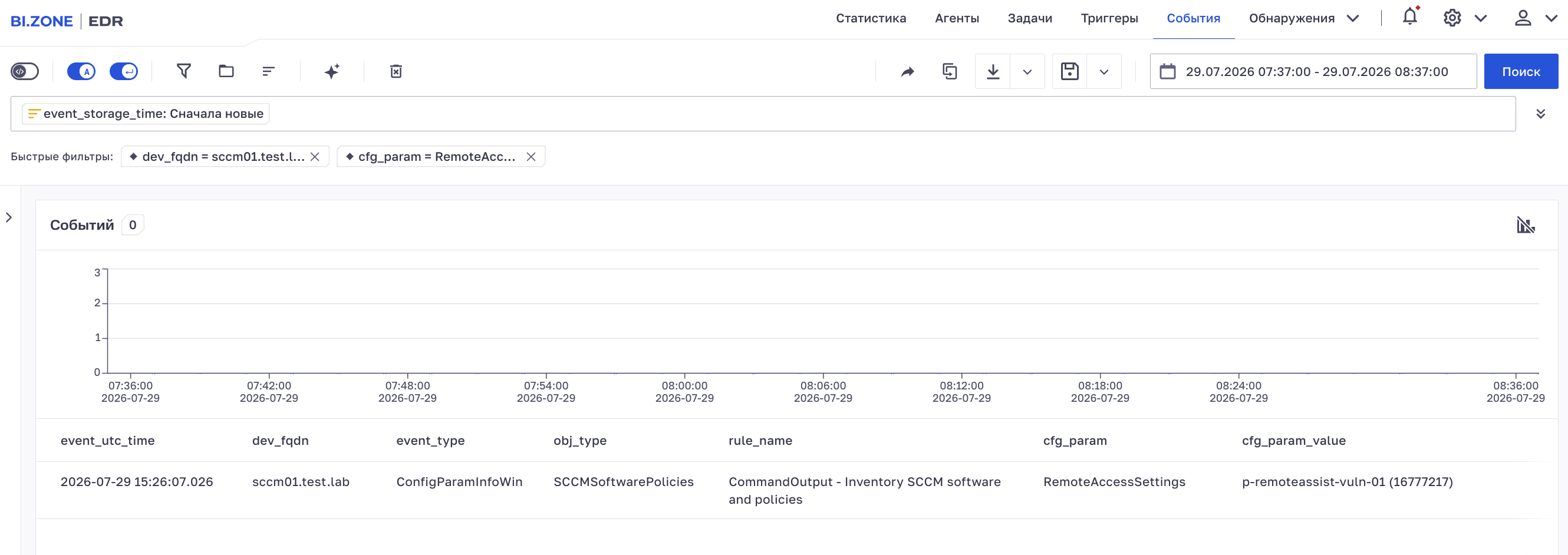Hide the histogram chart icon

pos(1526,225)
